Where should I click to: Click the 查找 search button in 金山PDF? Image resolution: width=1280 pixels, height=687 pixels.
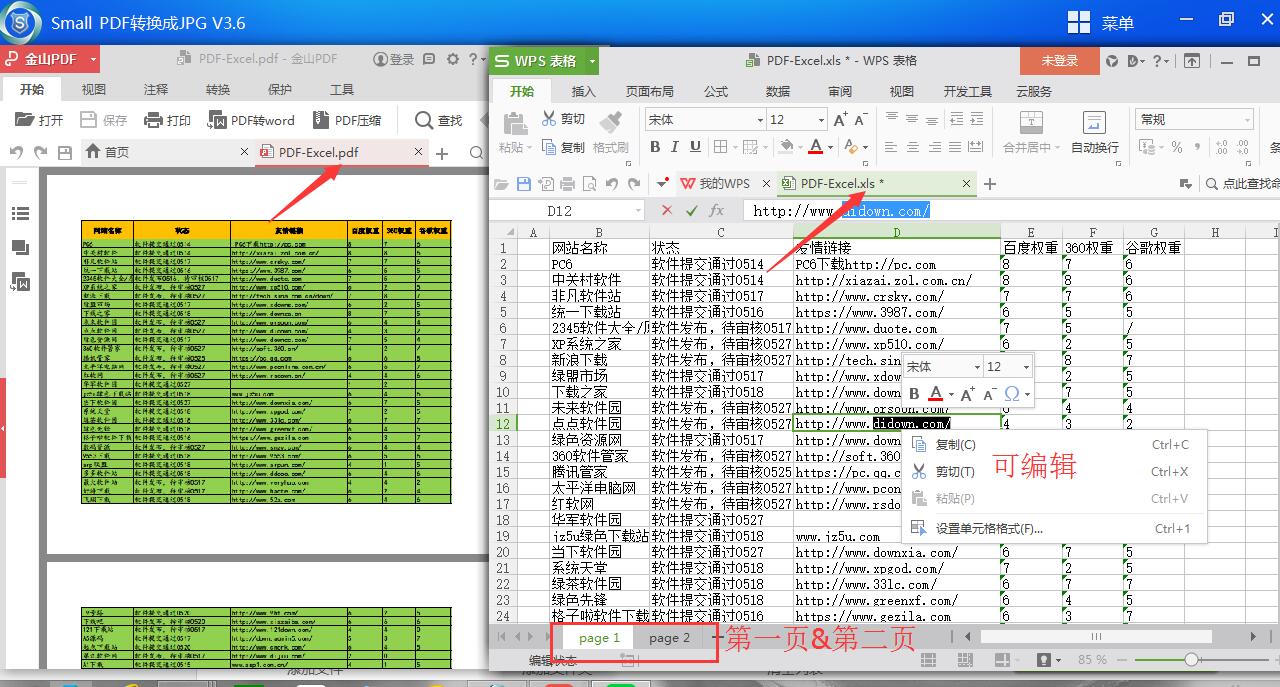point(439,120)
